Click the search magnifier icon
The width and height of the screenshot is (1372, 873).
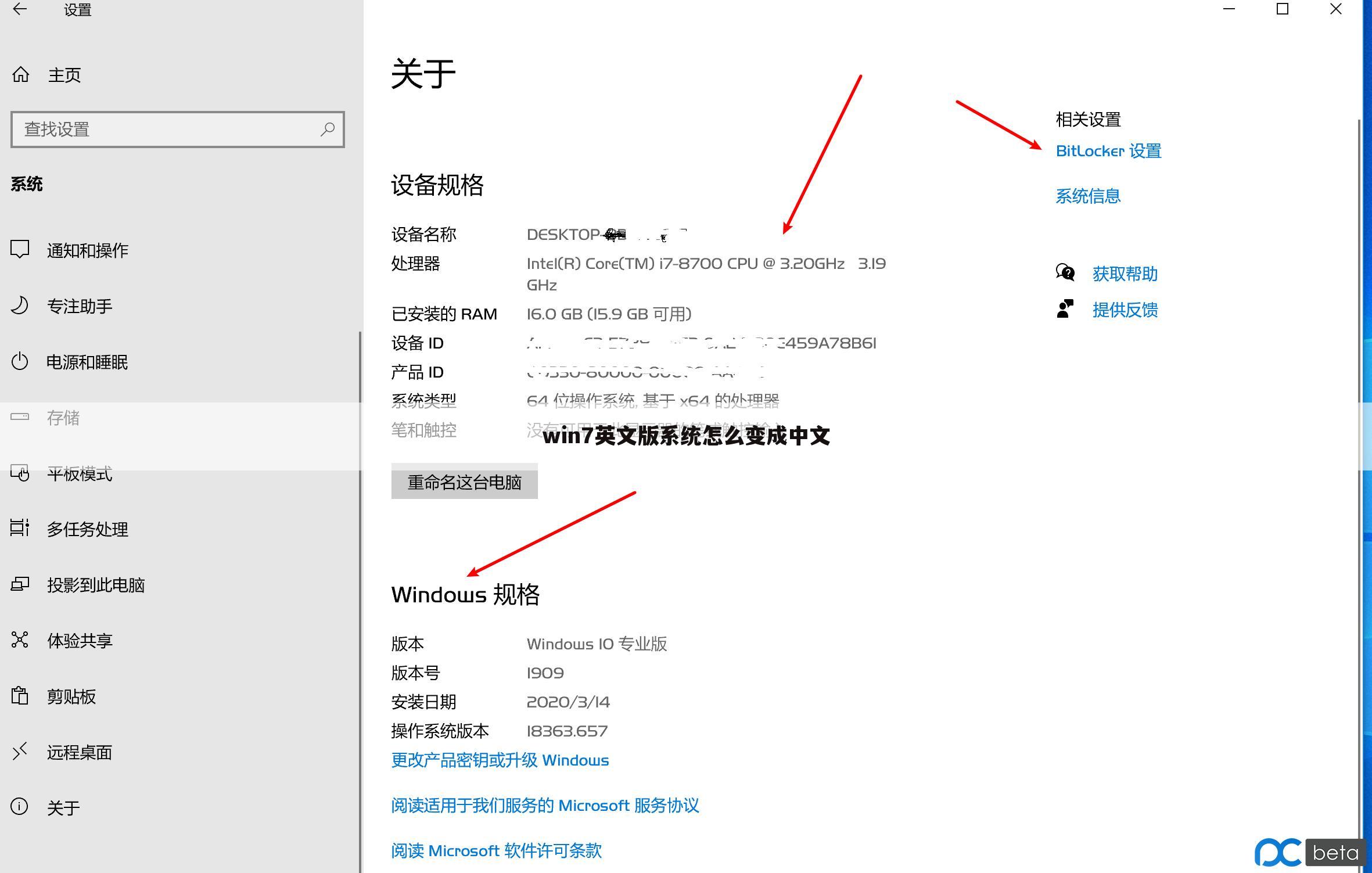tap(328, 129)
